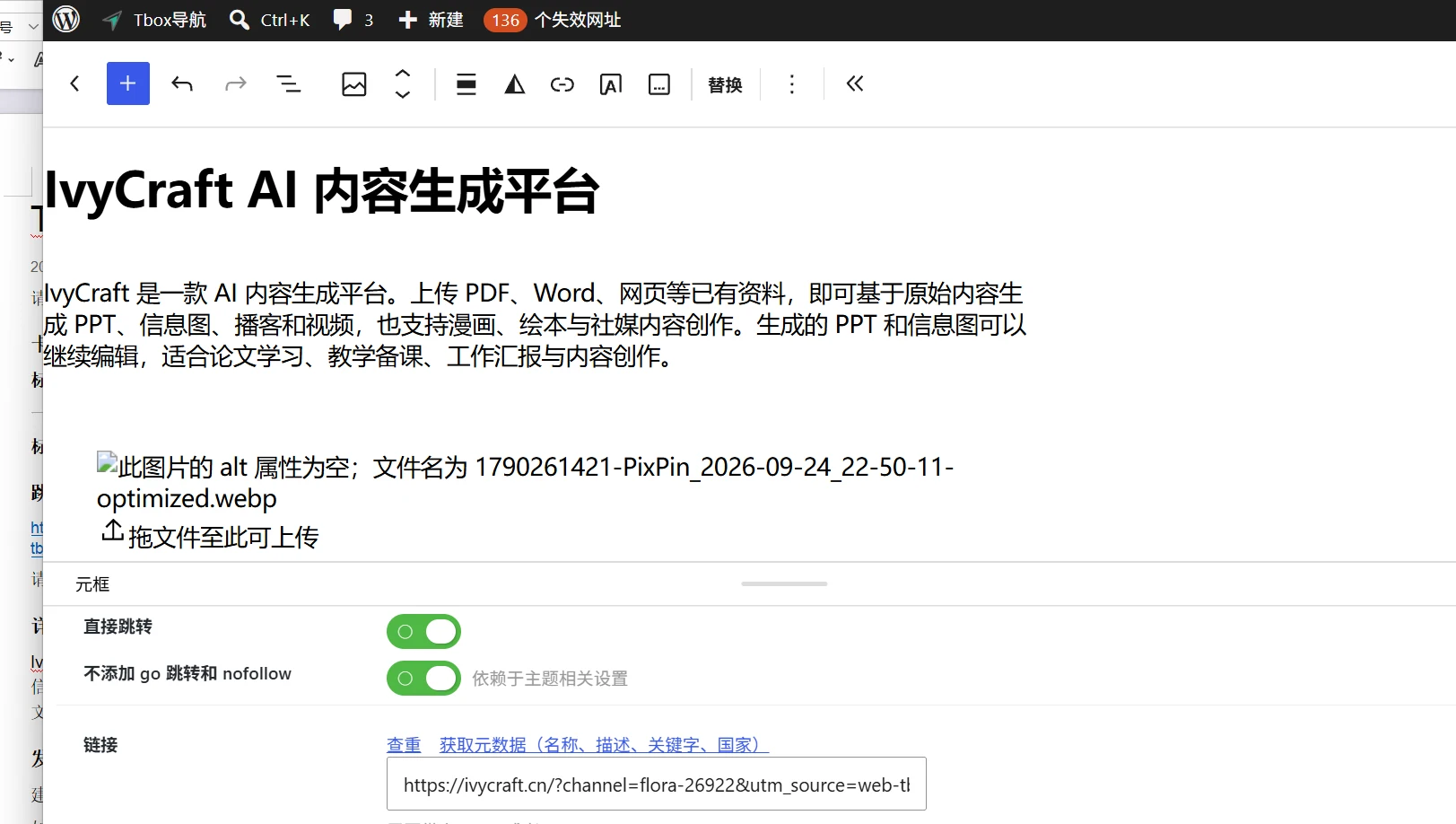Screen dimensions: 1456x824
Task: Undo the last editor change
Action: coord(182,83)
